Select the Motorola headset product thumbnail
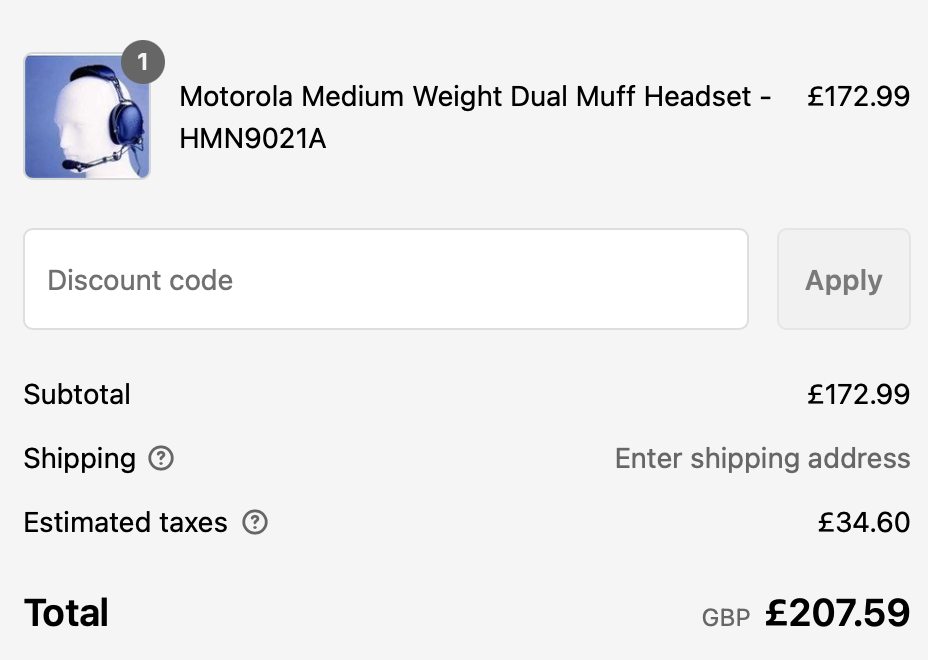The image size is (928, 660). click(87, 116)
